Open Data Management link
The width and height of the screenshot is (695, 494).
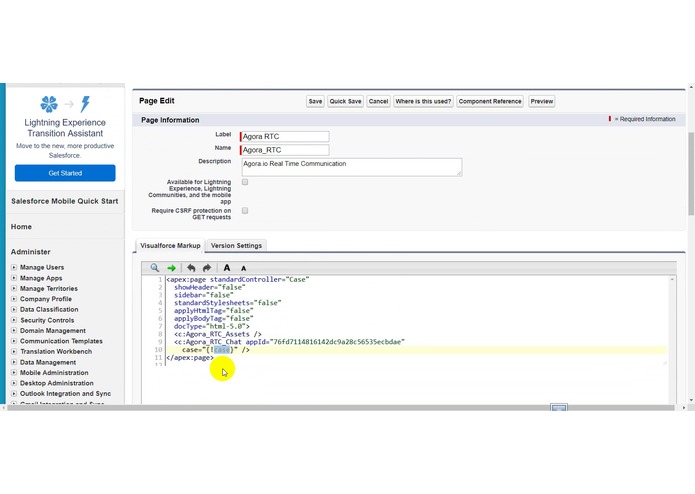click(x=48, y=362)
